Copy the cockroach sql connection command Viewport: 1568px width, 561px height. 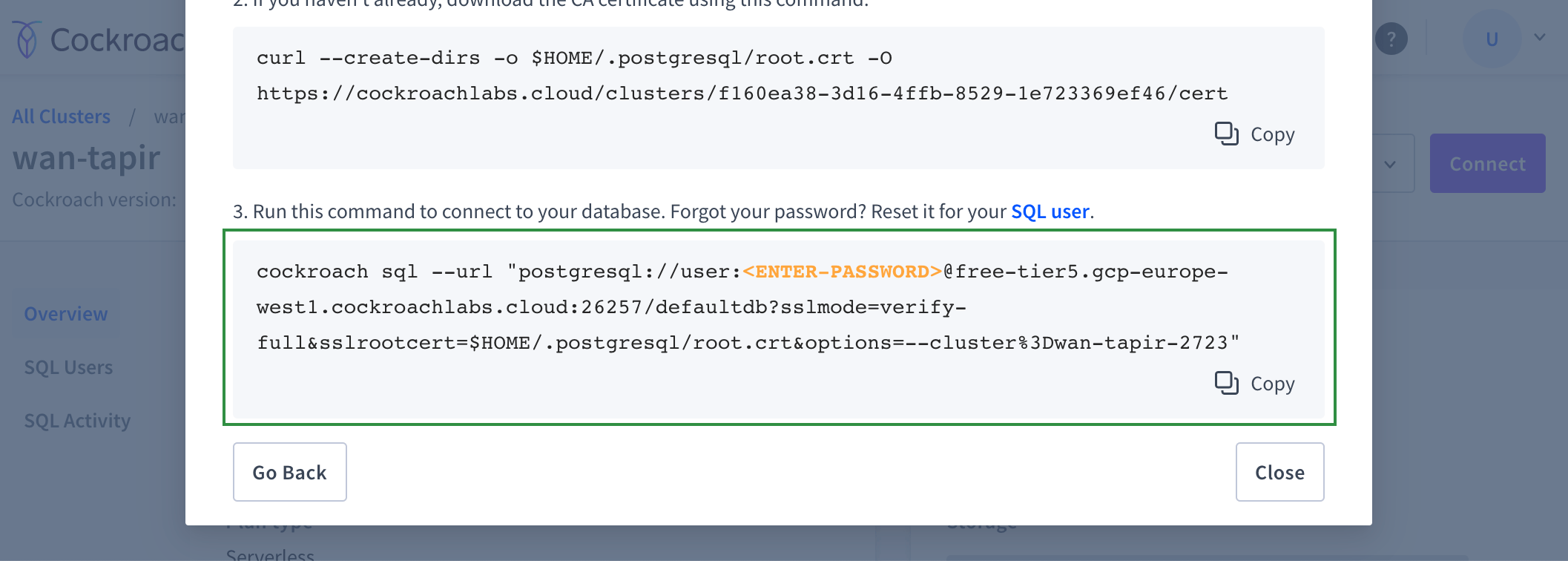pos(1255,384)
